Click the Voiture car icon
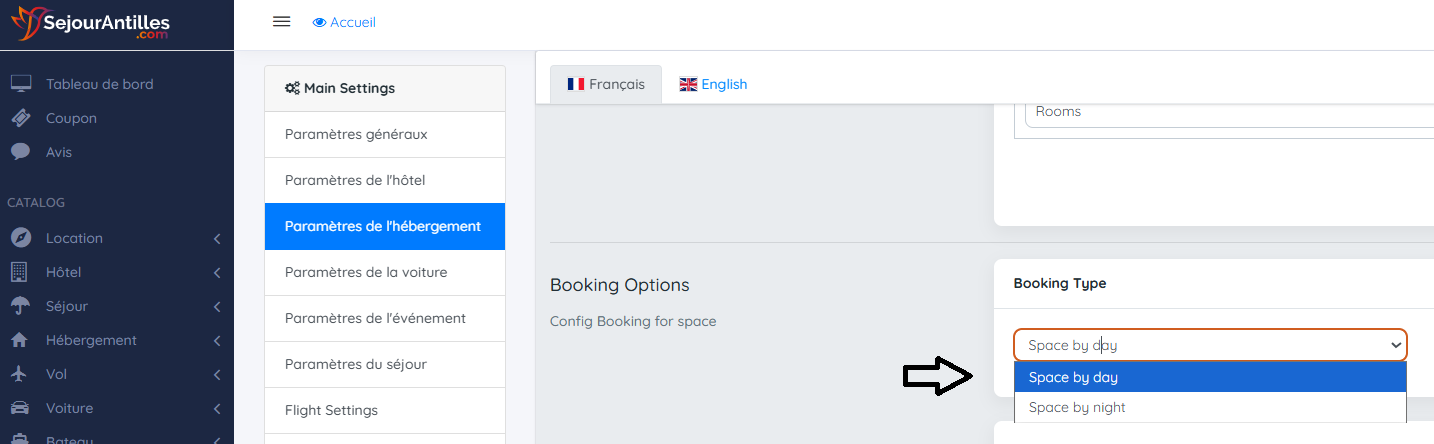Screen dimensions: 1434x444 pos(20,408)
